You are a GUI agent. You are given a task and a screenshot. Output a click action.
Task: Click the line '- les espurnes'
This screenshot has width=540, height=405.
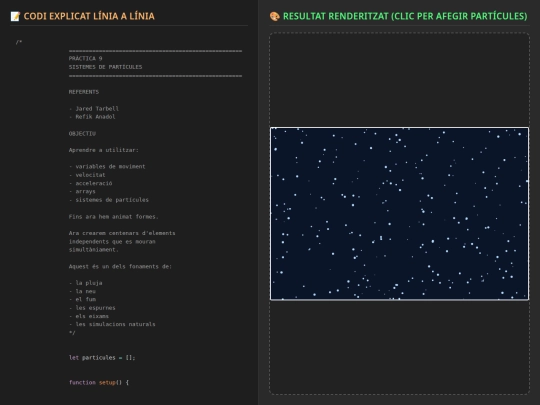(x=92, y=308)
